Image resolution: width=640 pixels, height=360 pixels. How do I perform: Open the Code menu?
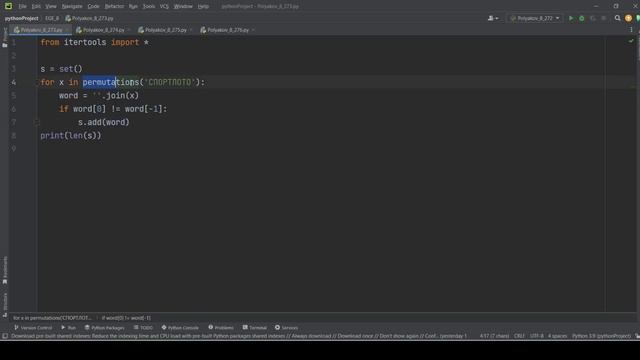point(93,6)
